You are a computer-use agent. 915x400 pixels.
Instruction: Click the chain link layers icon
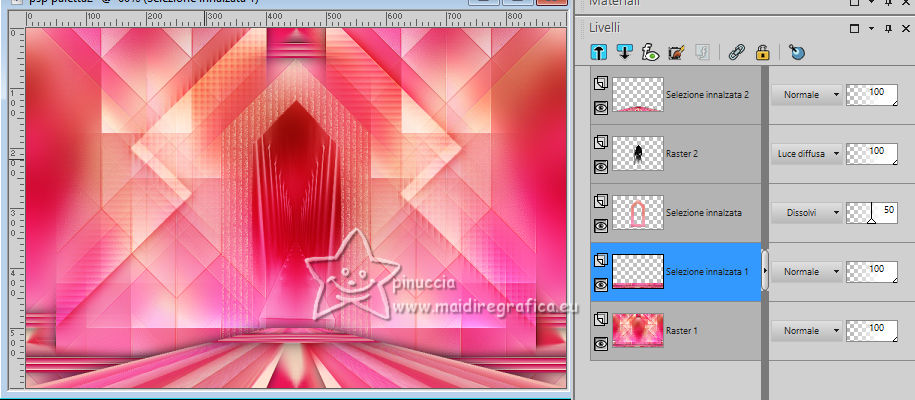(737, 53)
